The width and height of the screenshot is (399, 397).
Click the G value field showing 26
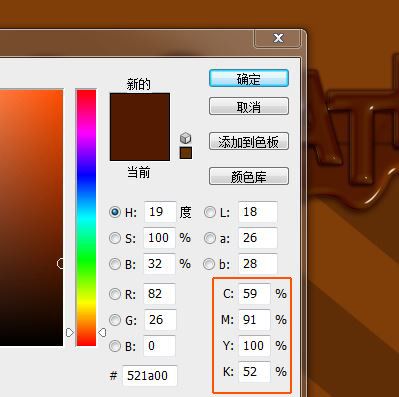click(160, 320)
